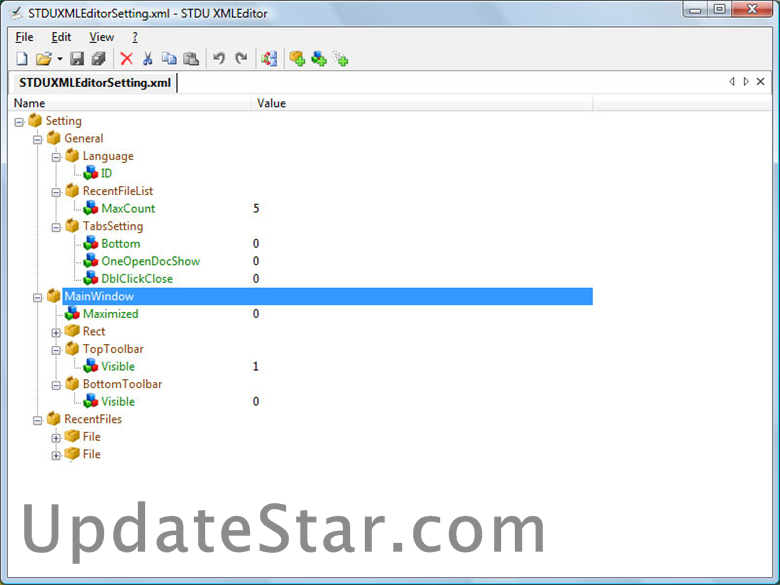Collapse the General node
The height and width of the screenshot is (585, 780).
click(x=37, y=140)
